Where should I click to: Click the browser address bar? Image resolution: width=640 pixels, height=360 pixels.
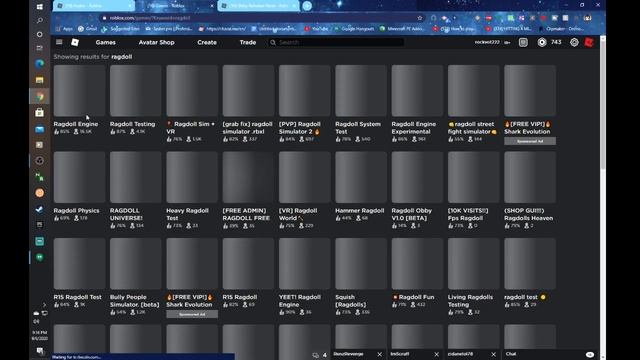coord(261,18)
